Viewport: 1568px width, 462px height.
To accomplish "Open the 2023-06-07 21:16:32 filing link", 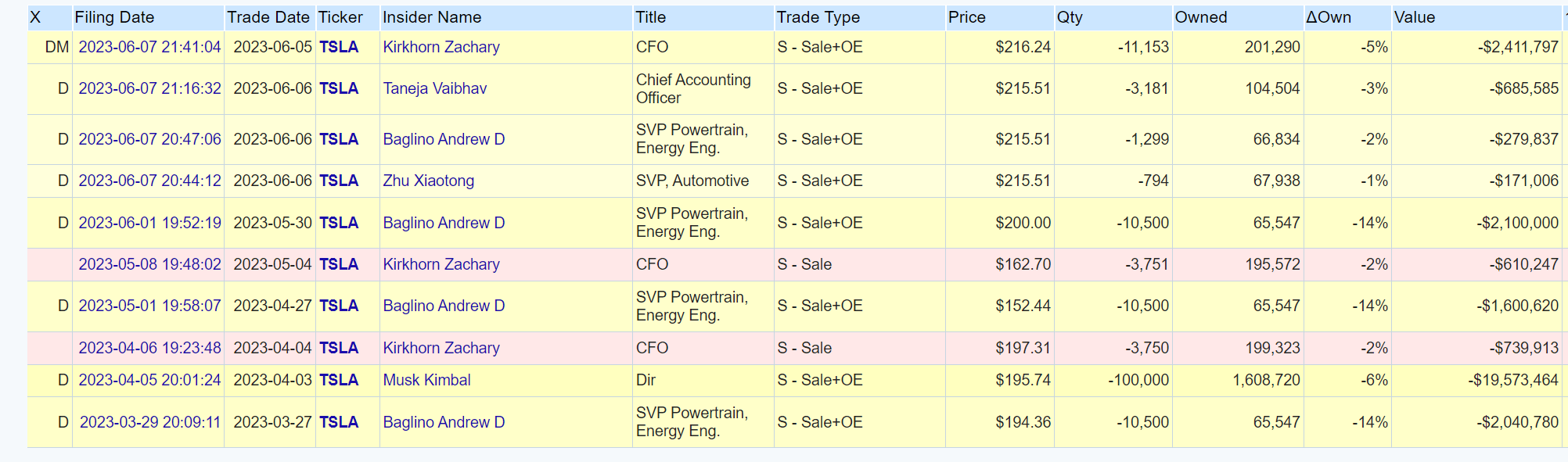I will [x=149, y=88].
